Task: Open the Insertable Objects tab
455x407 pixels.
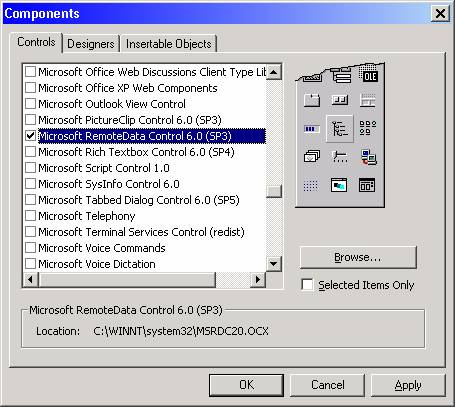Action: pyautogui.click(x=169, y=44)
